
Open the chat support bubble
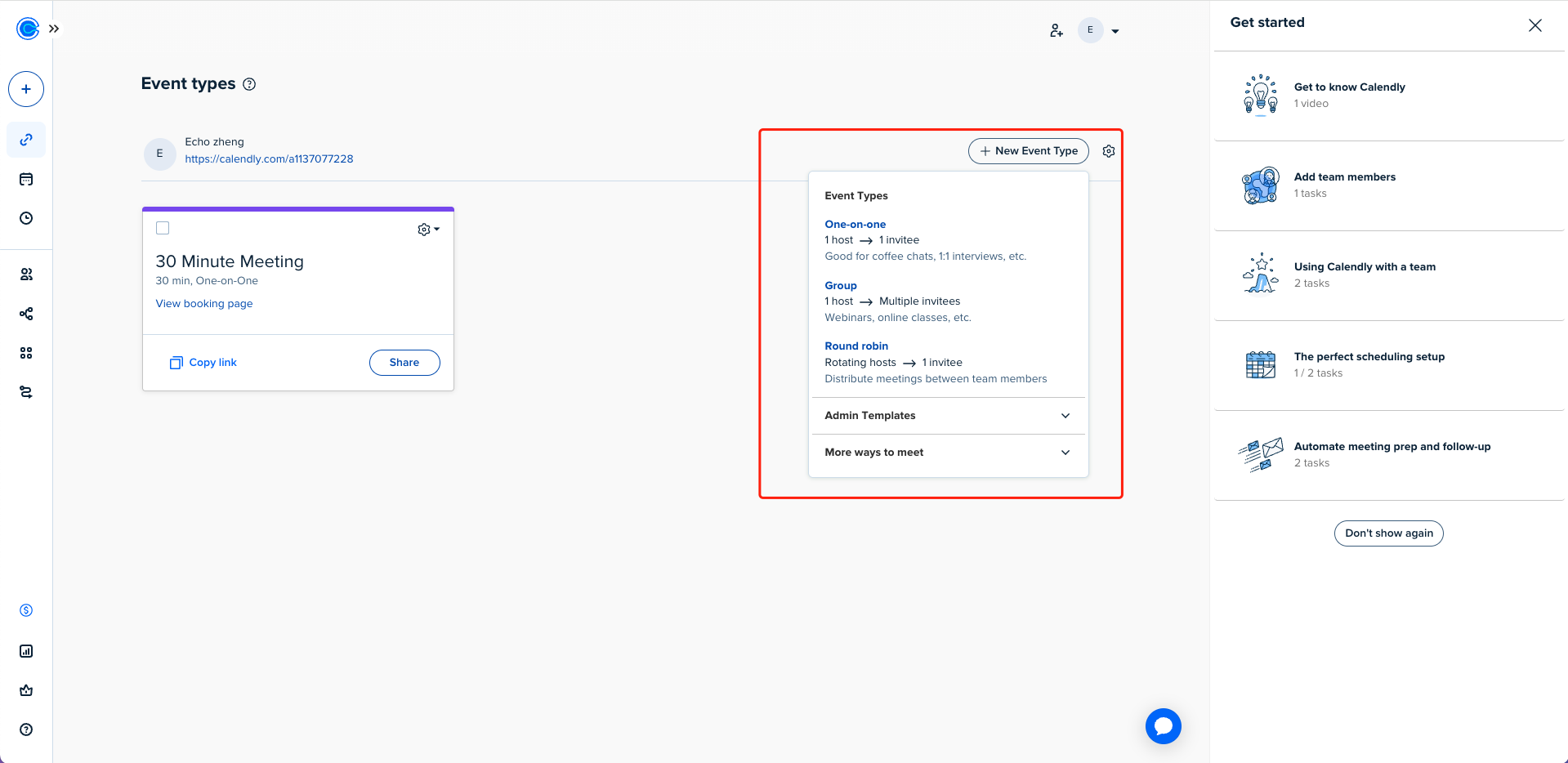click(x=1164, y=726)
